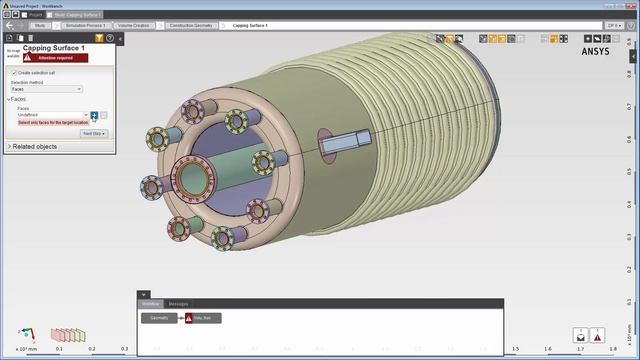Expand the collapsed right side panel arrow

(x=633, y=56)
